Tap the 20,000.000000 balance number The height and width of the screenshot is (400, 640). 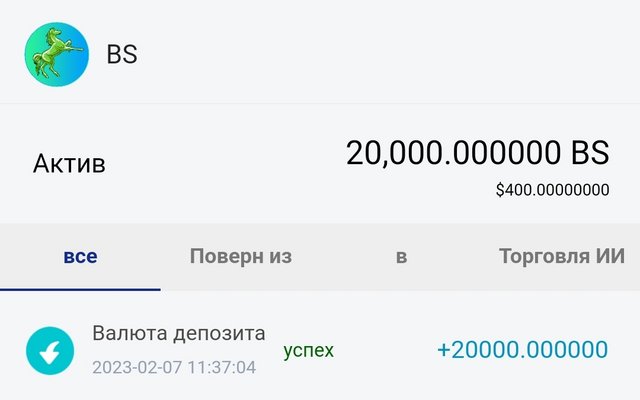coord(453,153)
